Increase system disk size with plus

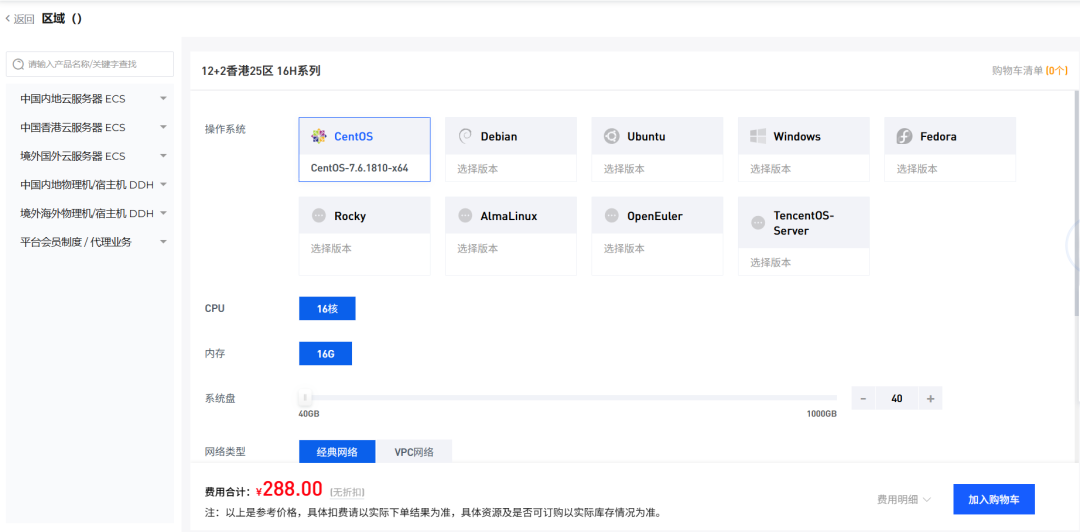click(x=931, y=398)
